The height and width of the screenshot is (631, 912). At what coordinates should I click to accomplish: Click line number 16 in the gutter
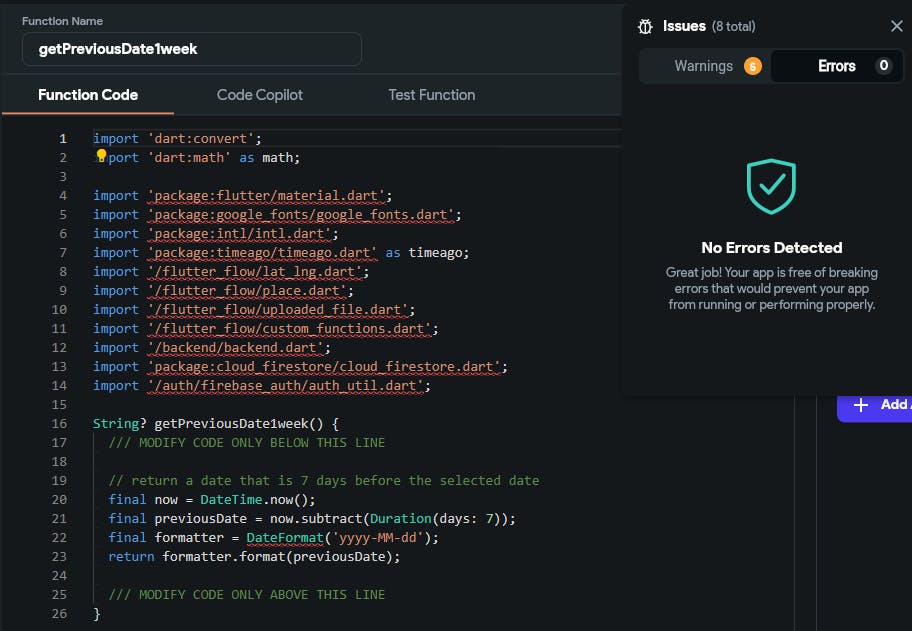point(62,423)
